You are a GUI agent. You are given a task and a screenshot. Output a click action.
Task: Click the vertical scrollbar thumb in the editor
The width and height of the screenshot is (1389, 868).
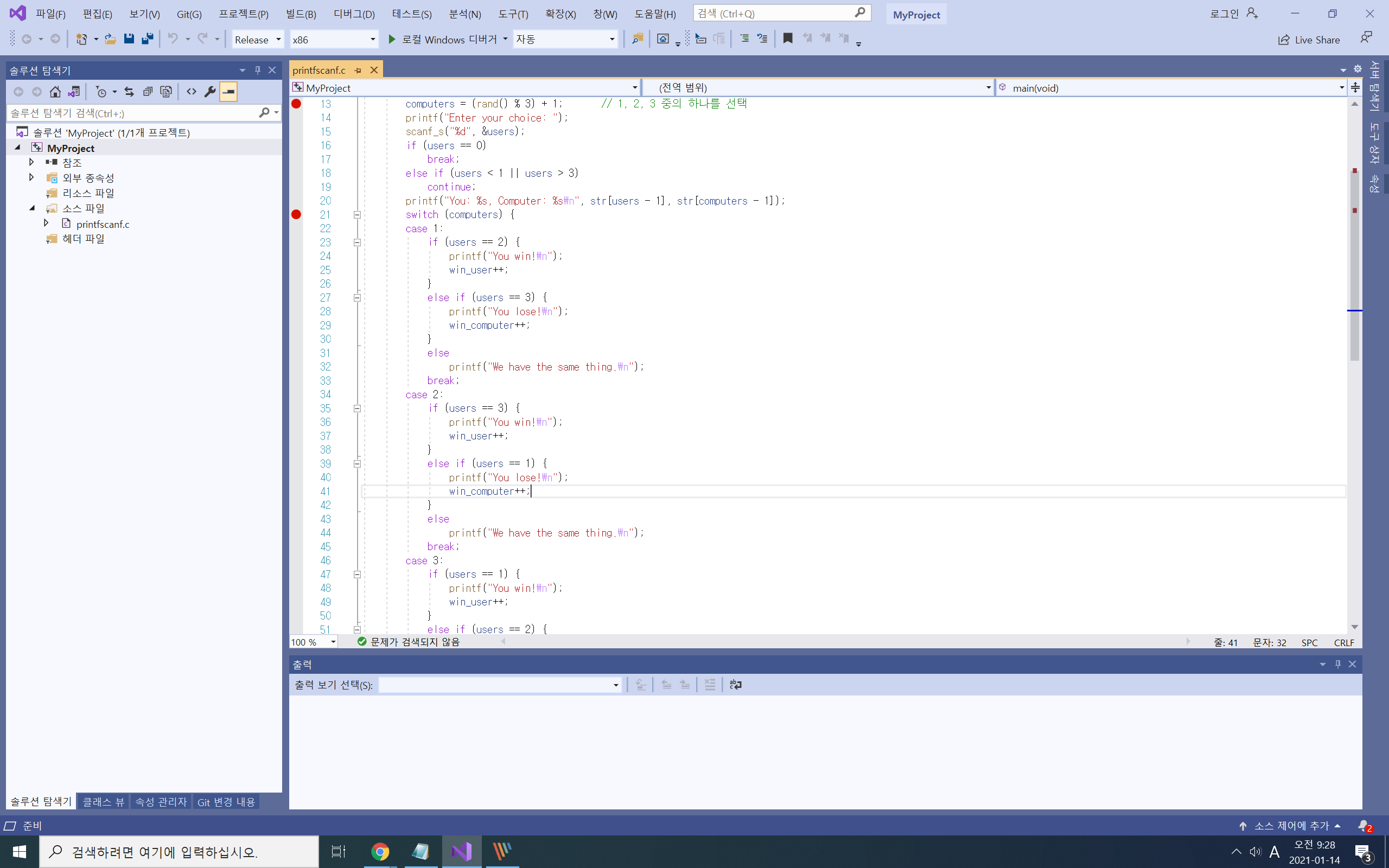point(1355,264)
